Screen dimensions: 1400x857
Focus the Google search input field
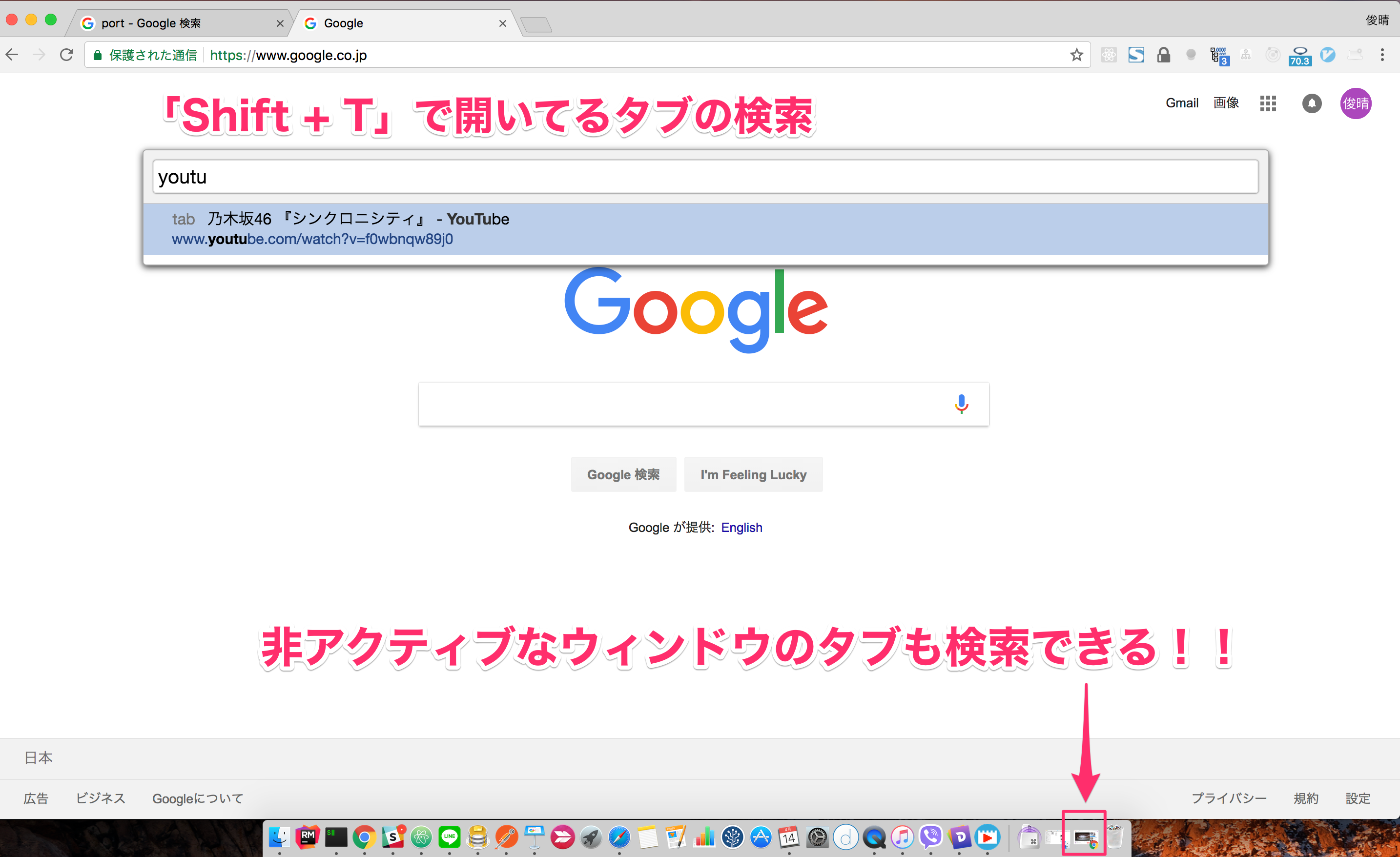click(x=682, y=404)
